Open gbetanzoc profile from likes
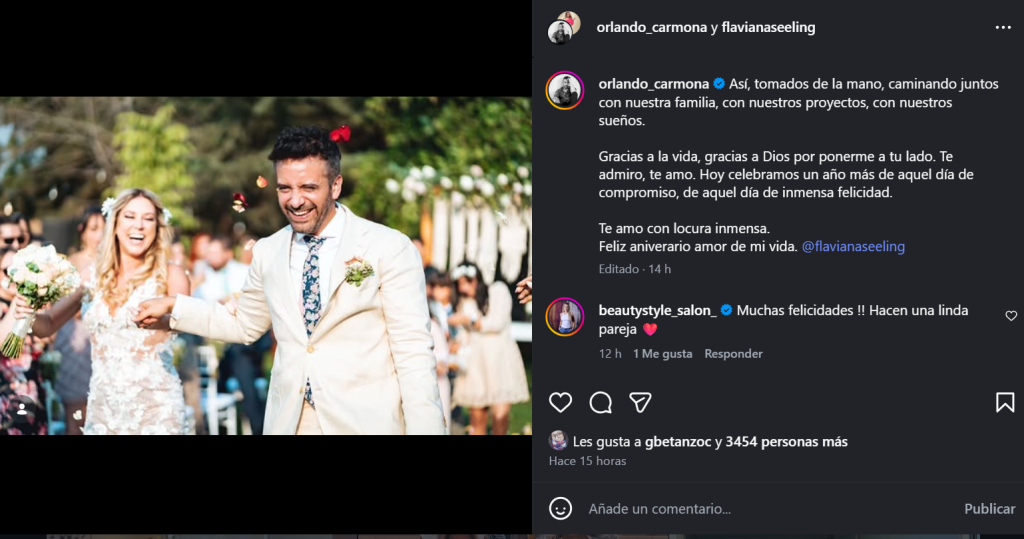Screen dimensions: 1024x539 click(x=676, y=441)
